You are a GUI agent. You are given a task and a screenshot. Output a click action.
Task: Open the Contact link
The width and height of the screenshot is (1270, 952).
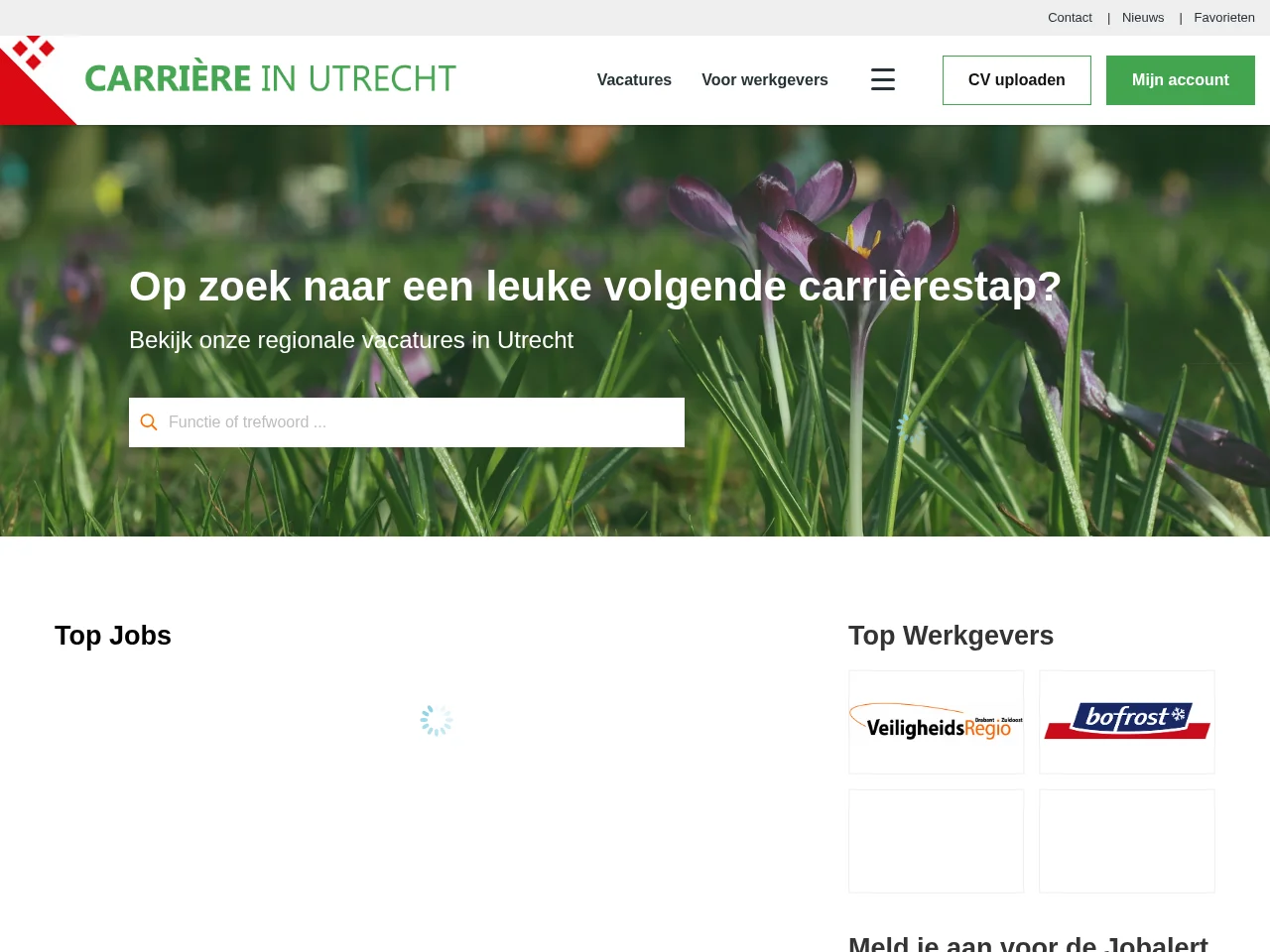pos(1070,18)
